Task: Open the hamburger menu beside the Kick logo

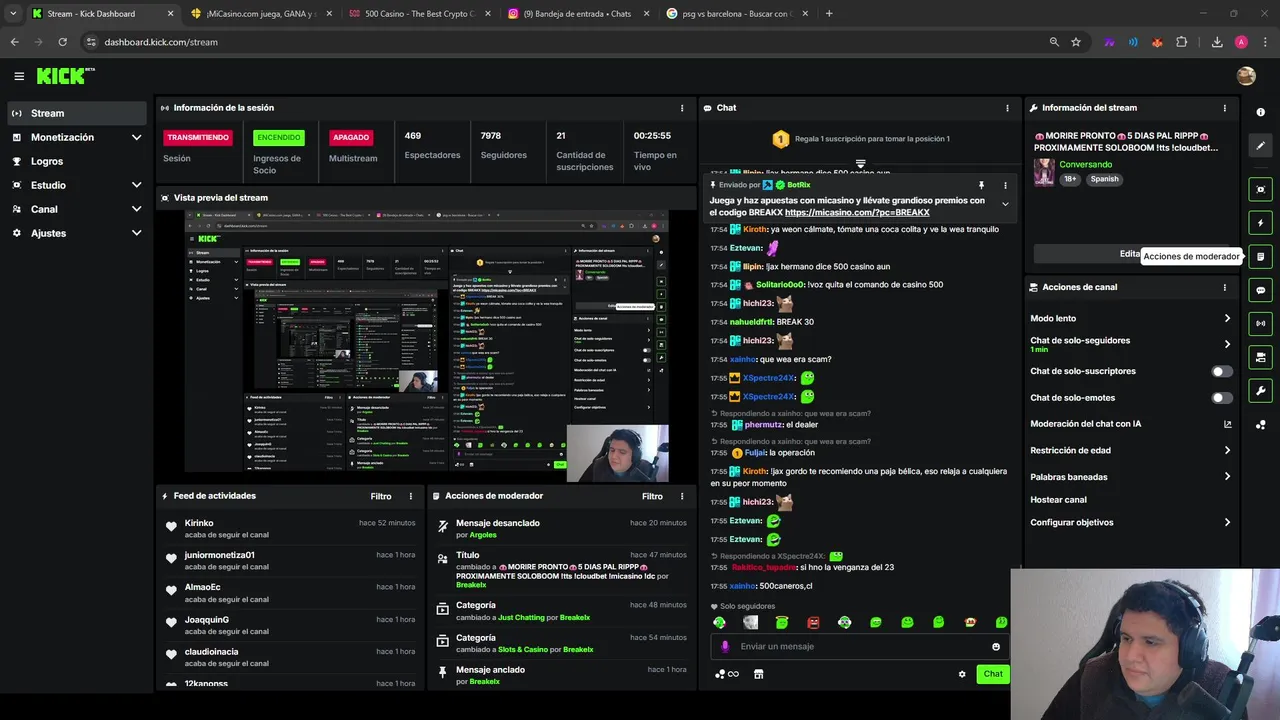Action: tap(19, 76)
